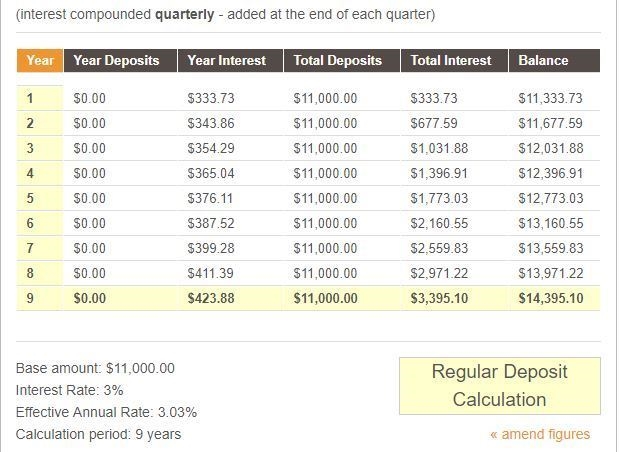Click year 2 total interest $677.59
The height and width of the screenshot is (452, 619).
pyautogui.click(x=433, y=123)
